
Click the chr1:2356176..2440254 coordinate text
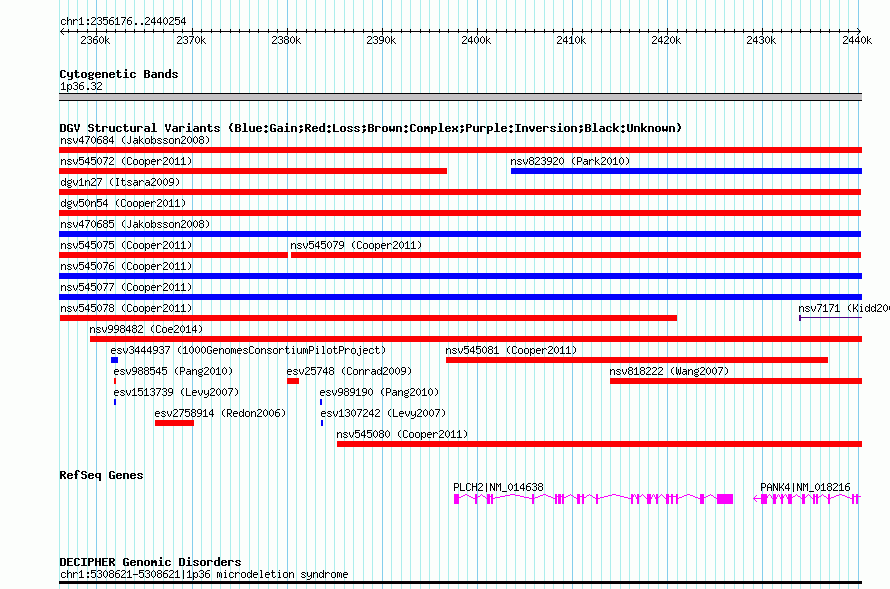pos(123,21)
